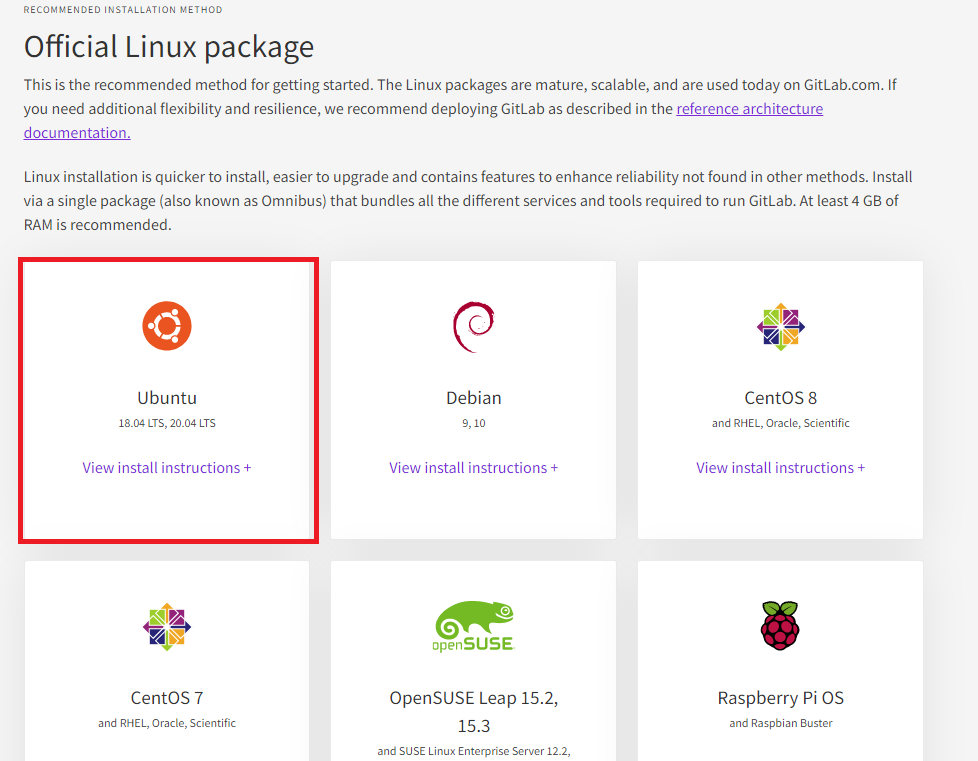Click the CentOS 8 logo icon
Image resolution: width=978 pixels, height=761 pixels.
click(x=780, y=327)
